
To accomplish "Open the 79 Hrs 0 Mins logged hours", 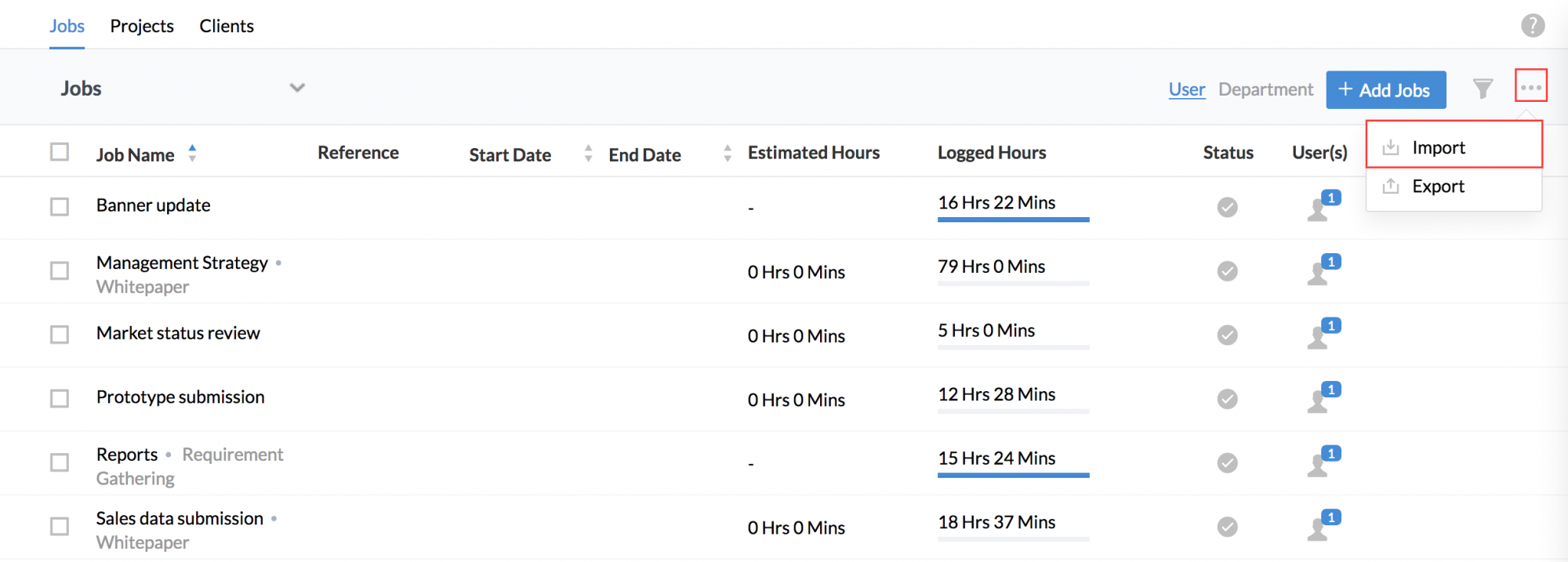I will pos(991,266).
